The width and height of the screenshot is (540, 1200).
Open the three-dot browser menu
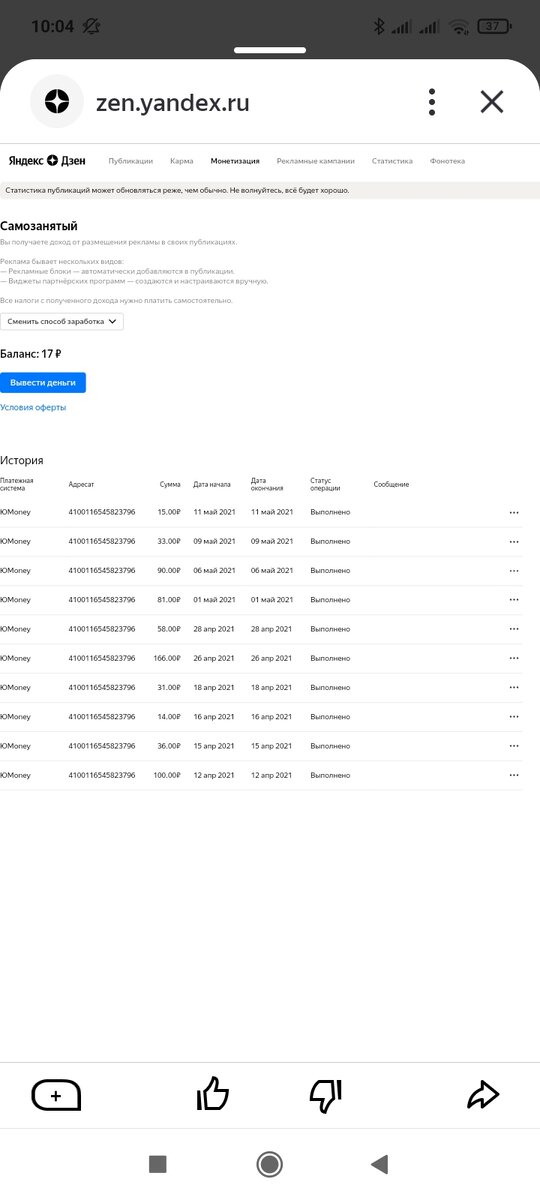[x=432, y=101]
